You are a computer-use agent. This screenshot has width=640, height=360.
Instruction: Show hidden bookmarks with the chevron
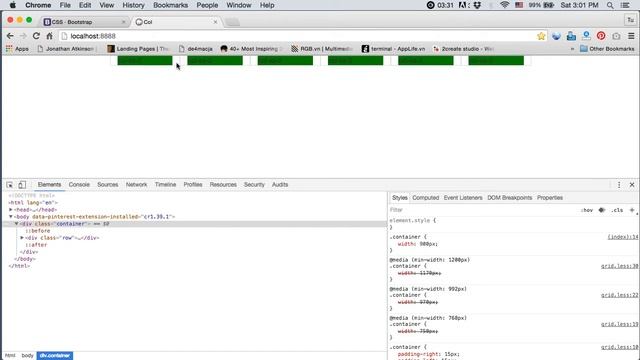pos(572,49)
